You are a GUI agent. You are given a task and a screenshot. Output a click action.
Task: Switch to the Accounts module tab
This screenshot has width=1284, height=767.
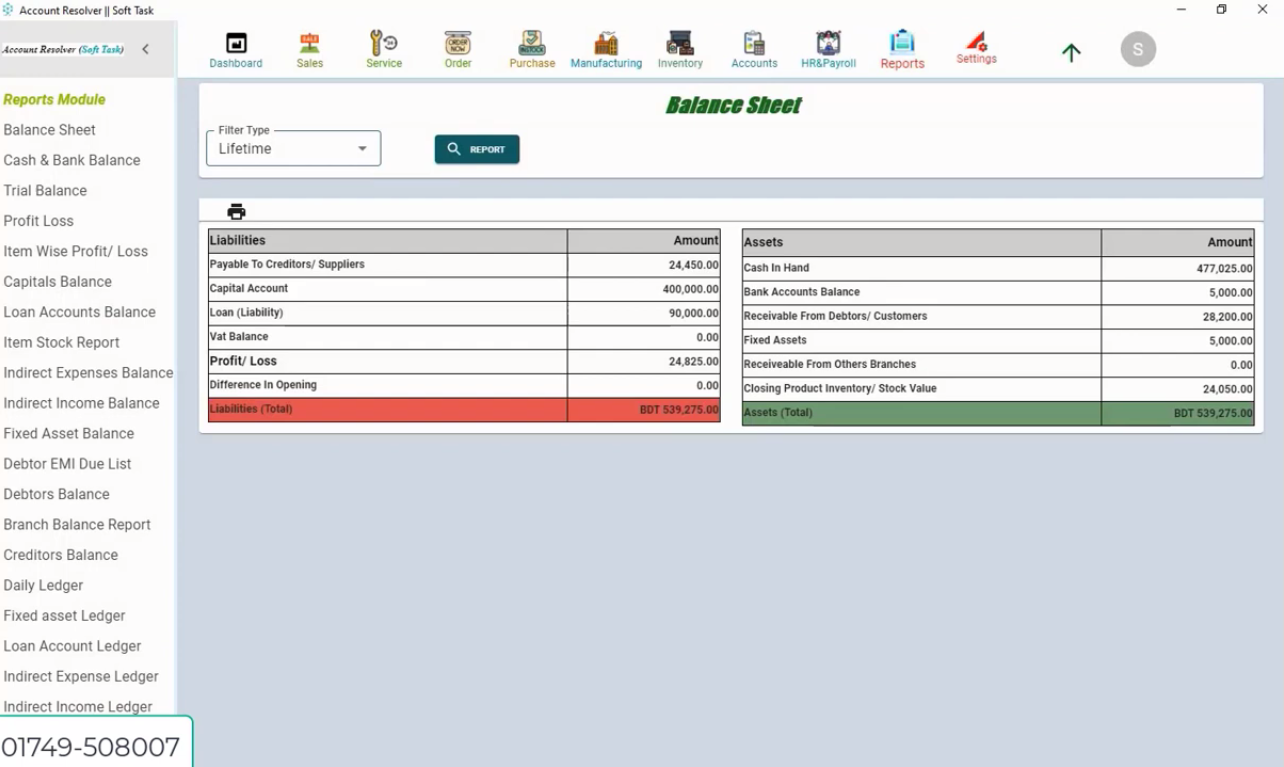753,47
